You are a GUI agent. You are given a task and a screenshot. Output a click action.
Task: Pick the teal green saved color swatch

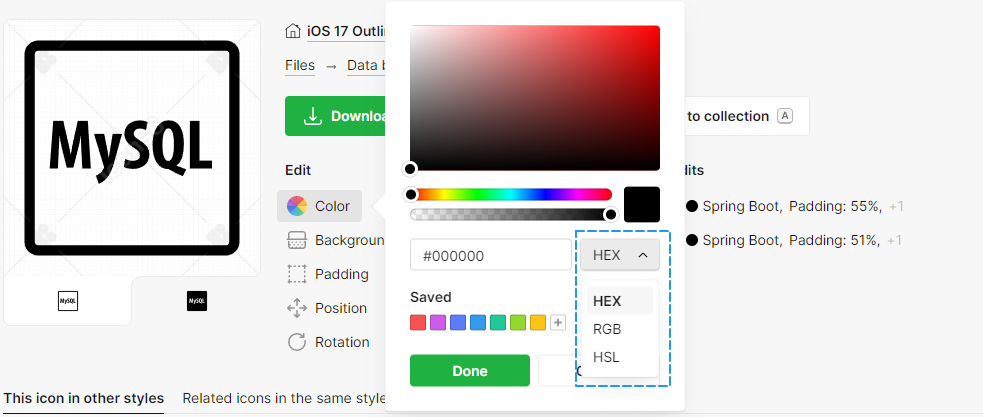click(498, 323)
